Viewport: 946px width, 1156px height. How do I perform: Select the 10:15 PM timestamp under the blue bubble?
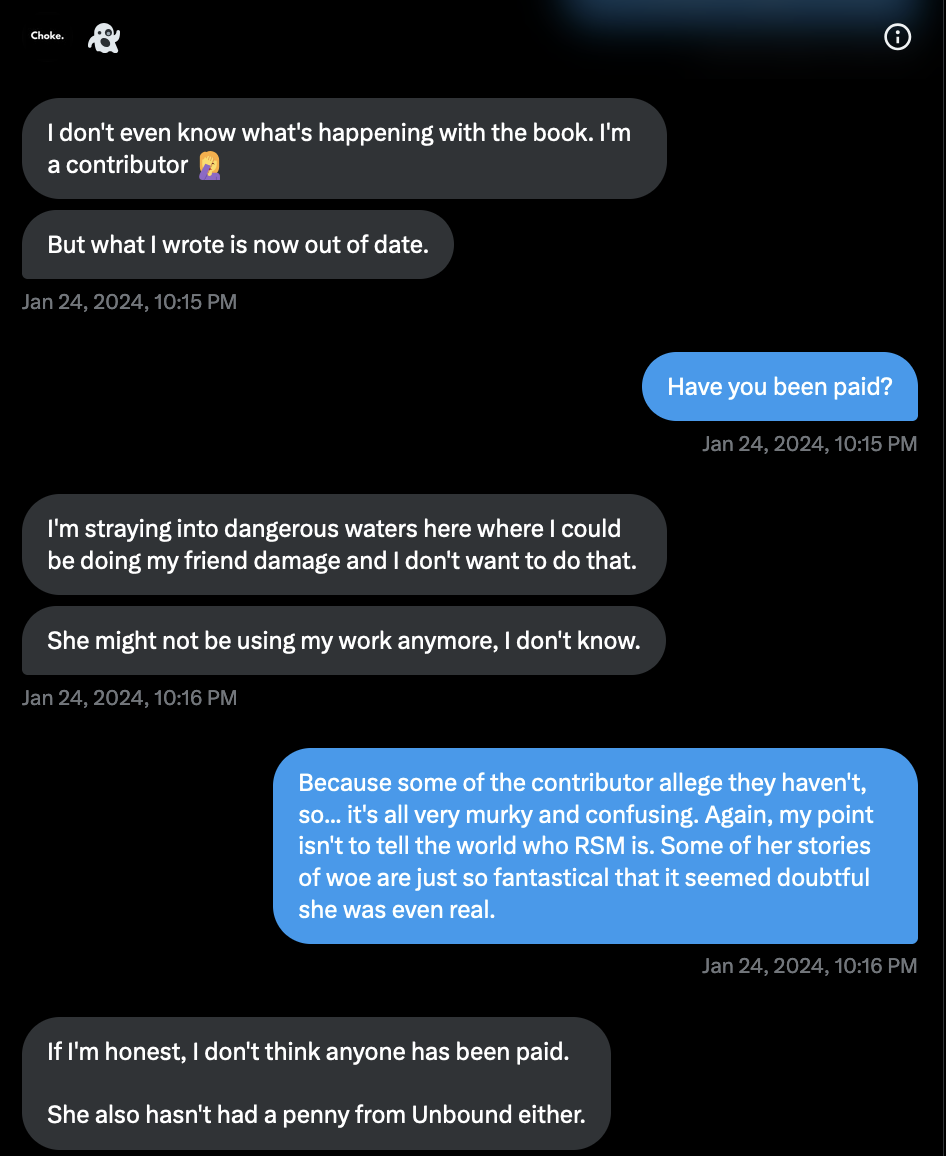point(809,443)
